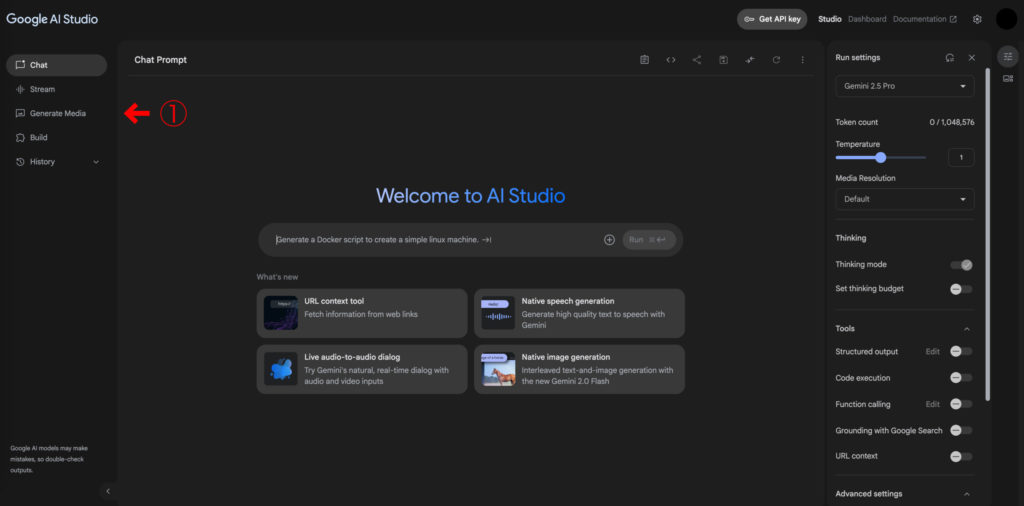Click the Run settings sliders icon
1024x506 pixels.
(1008, 57)
